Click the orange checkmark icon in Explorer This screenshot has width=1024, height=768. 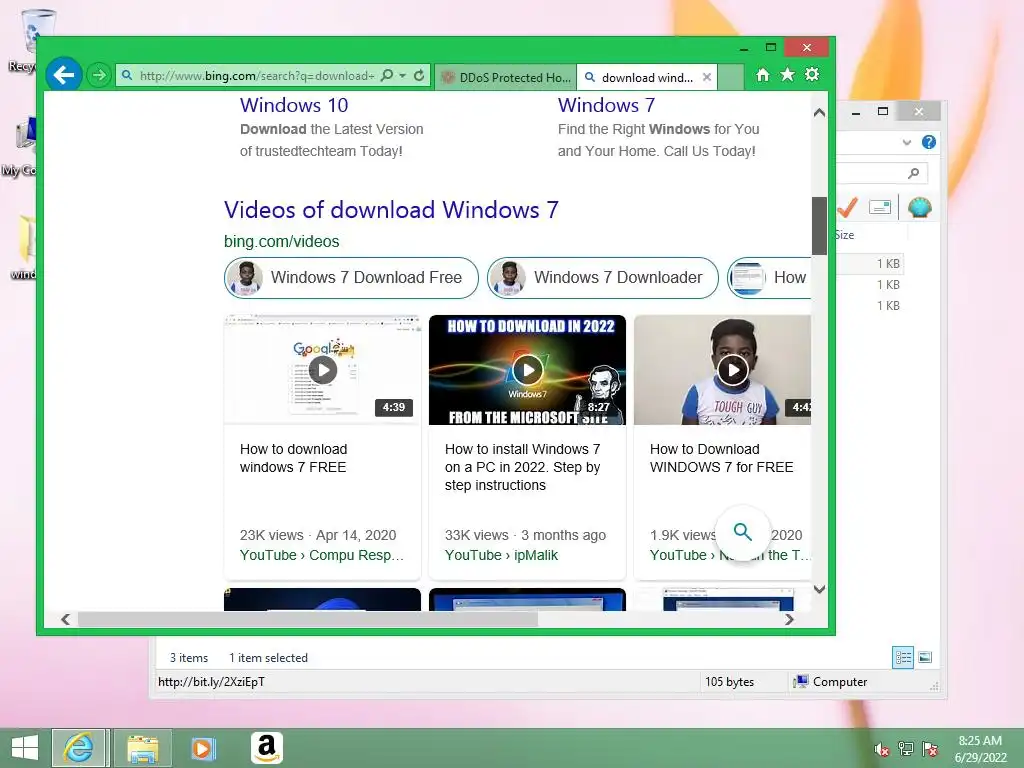tap(847, 207)
